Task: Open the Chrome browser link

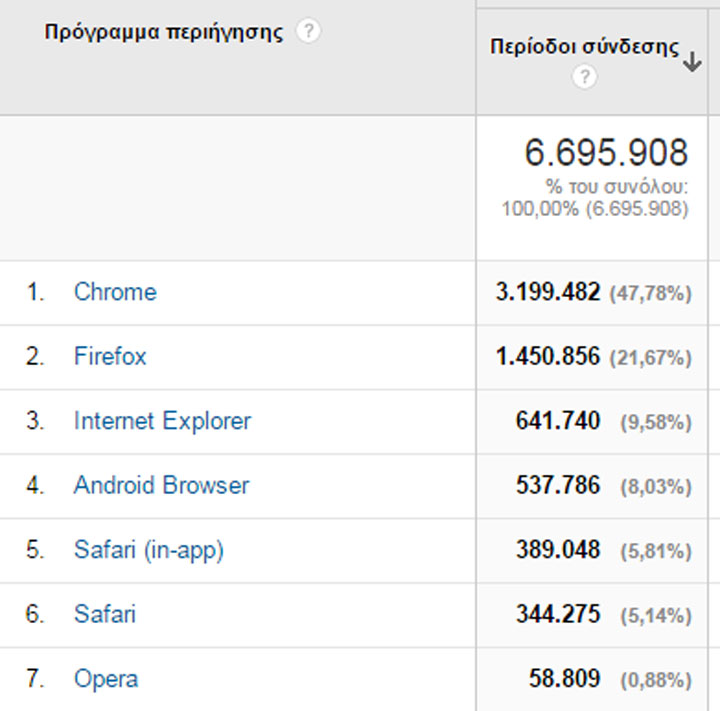Action: [x=115, y=292]
